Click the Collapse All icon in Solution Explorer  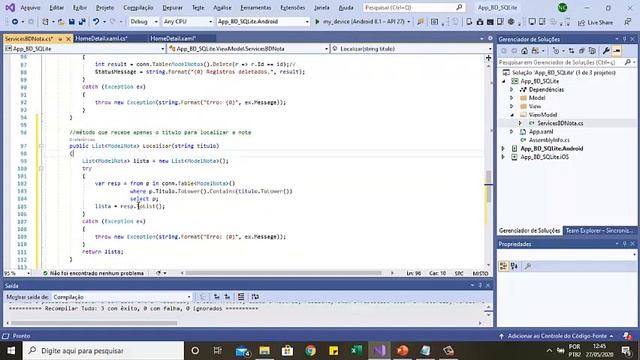pos(582,51)
